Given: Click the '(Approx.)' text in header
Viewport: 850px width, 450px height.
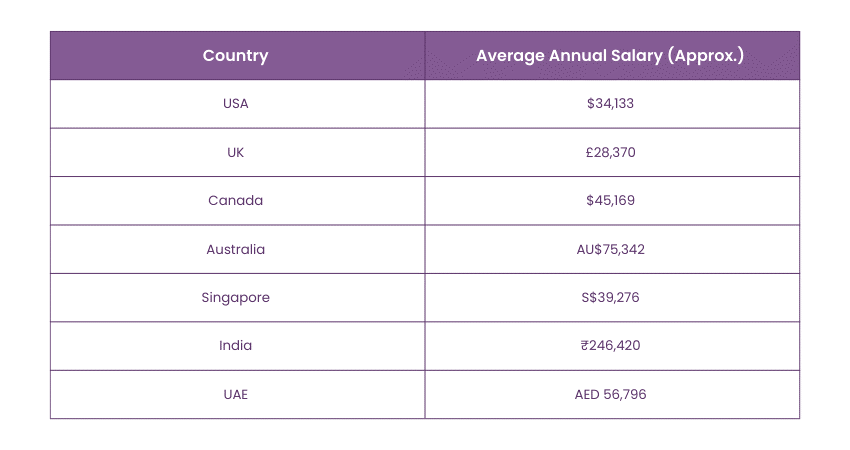Looking at the screenshot, I should point(707,56).
